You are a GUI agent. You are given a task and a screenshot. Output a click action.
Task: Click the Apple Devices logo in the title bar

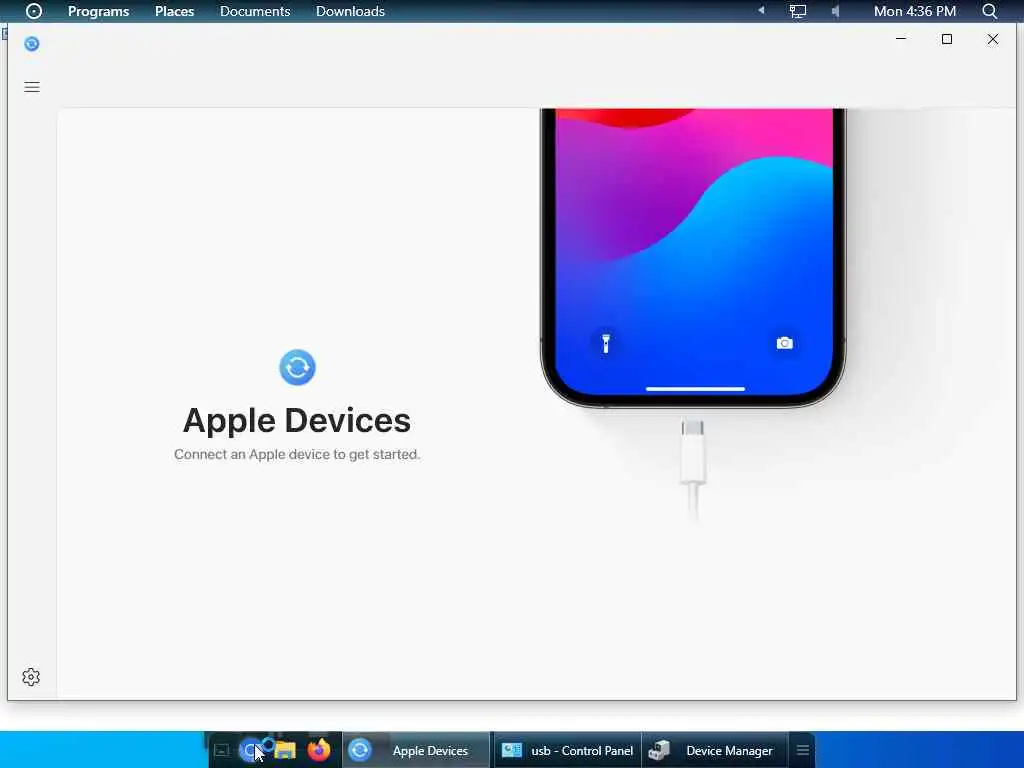pos(31,44)
